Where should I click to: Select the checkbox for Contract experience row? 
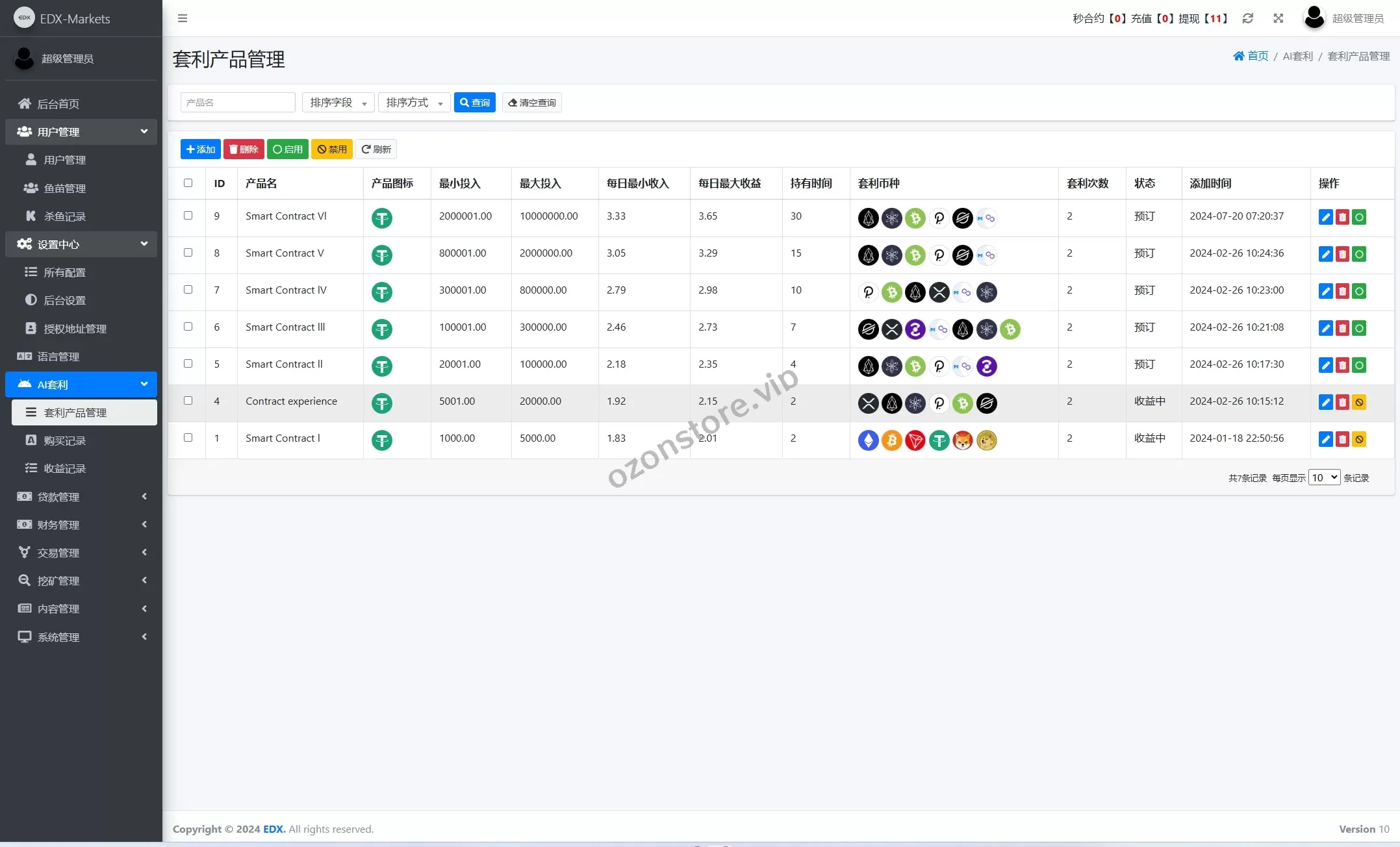188,401
